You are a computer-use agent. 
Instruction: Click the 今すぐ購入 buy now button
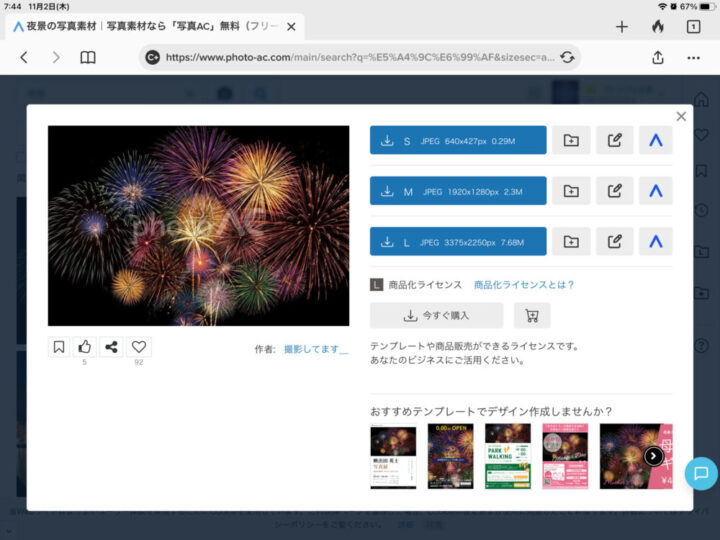click(436, 316)
